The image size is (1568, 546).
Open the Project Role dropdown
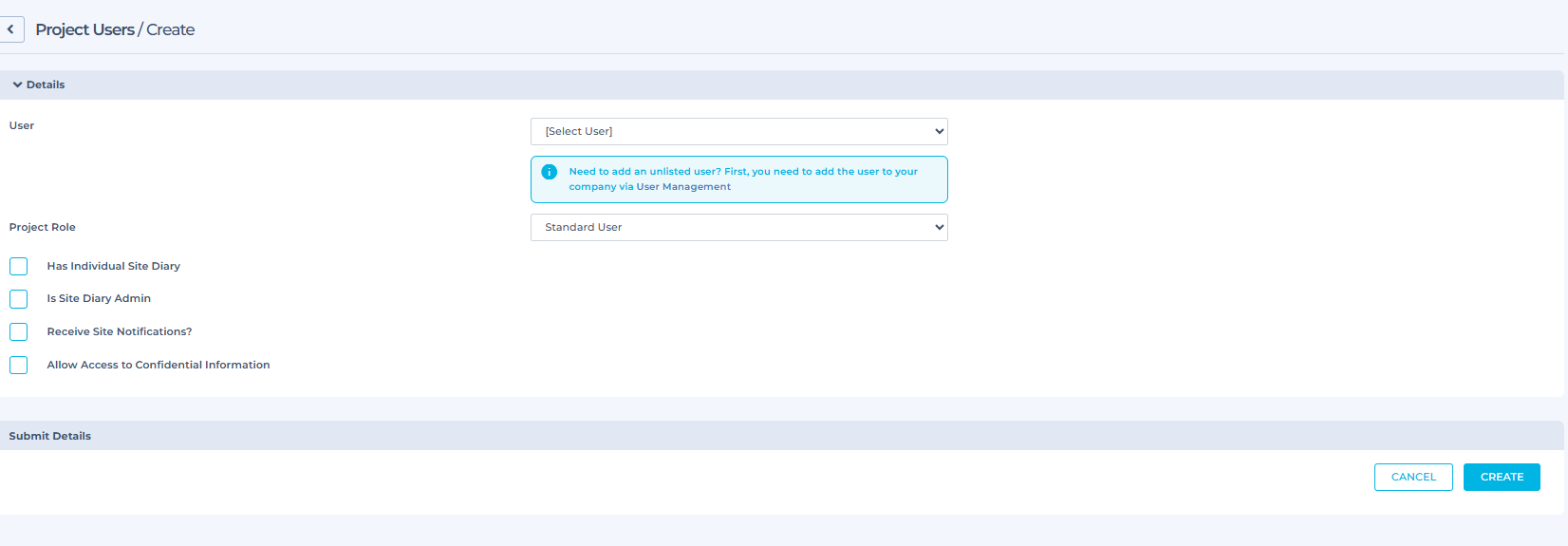pyautogui.click(x=738, y=227)
